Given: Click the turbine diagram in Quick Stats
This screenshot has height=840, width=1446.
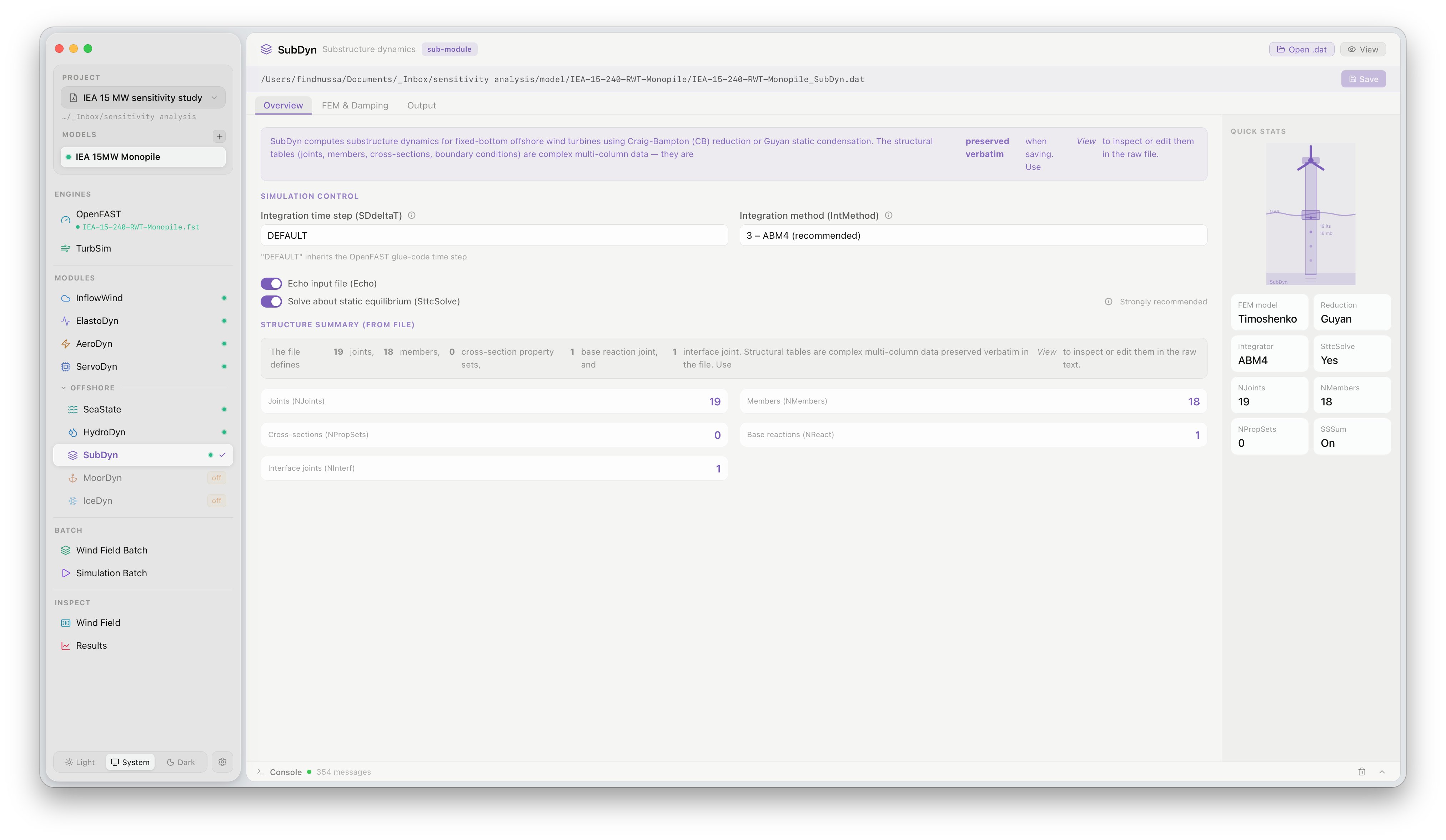Looking at the screenshot, I should 1311,214.
